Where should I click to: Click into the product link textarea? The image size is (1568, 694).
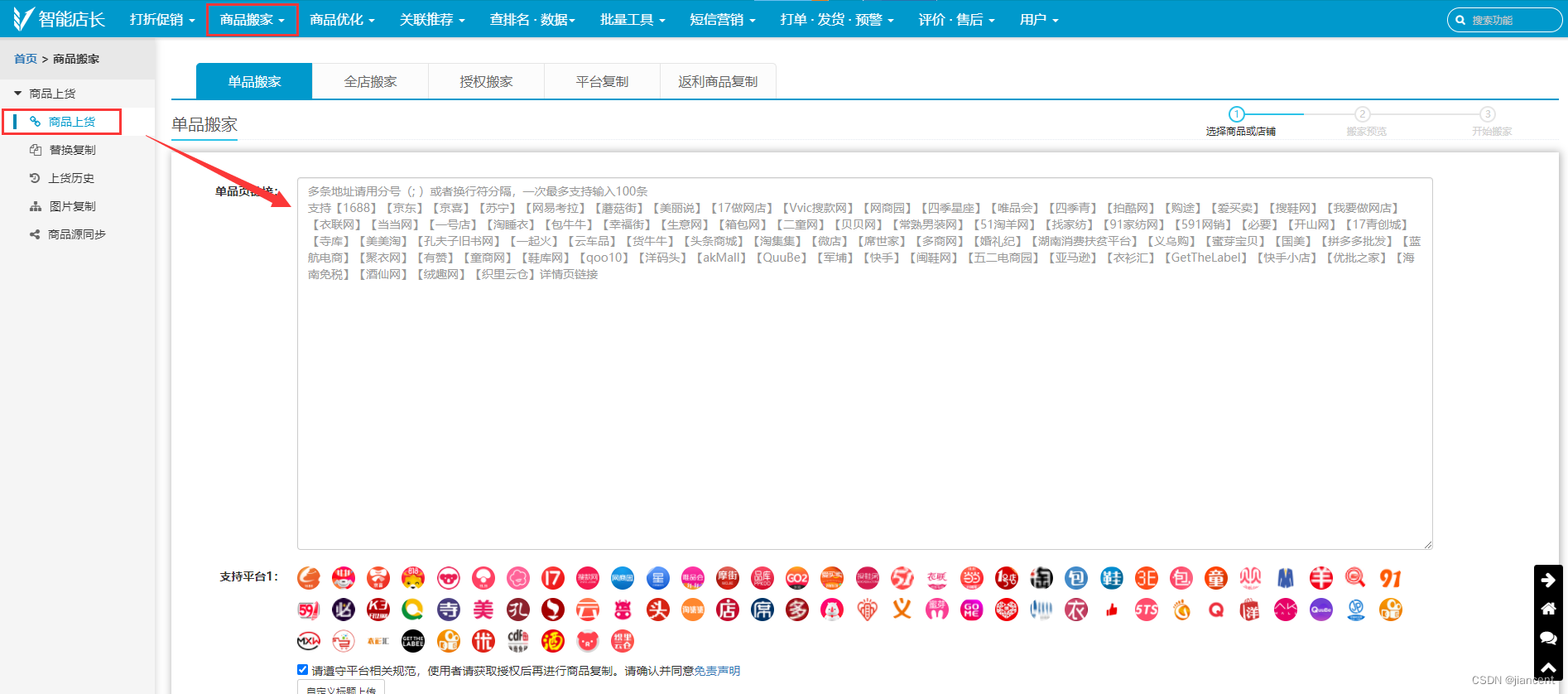864,363
